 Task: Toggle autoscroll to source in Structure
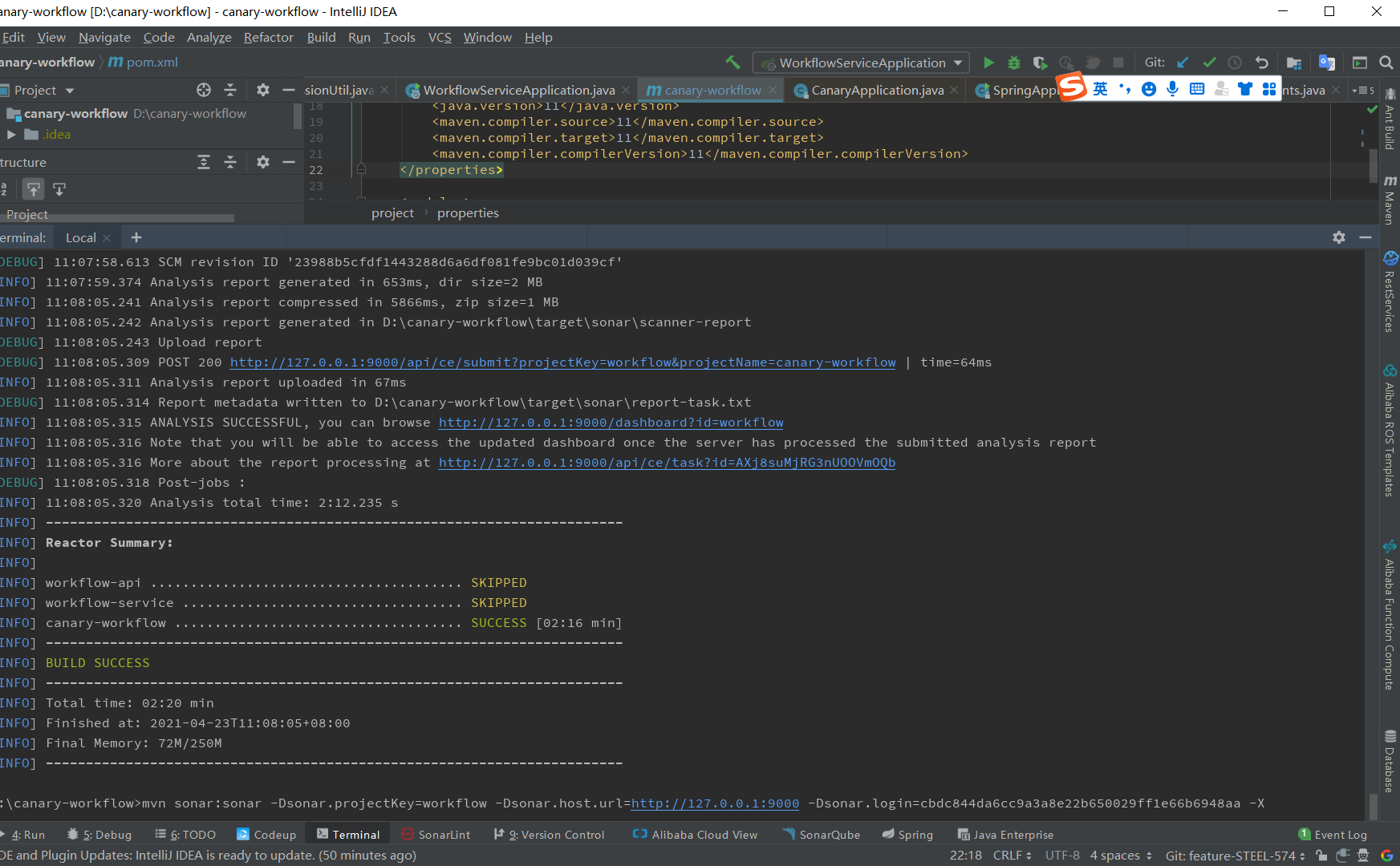coord(33,189)
